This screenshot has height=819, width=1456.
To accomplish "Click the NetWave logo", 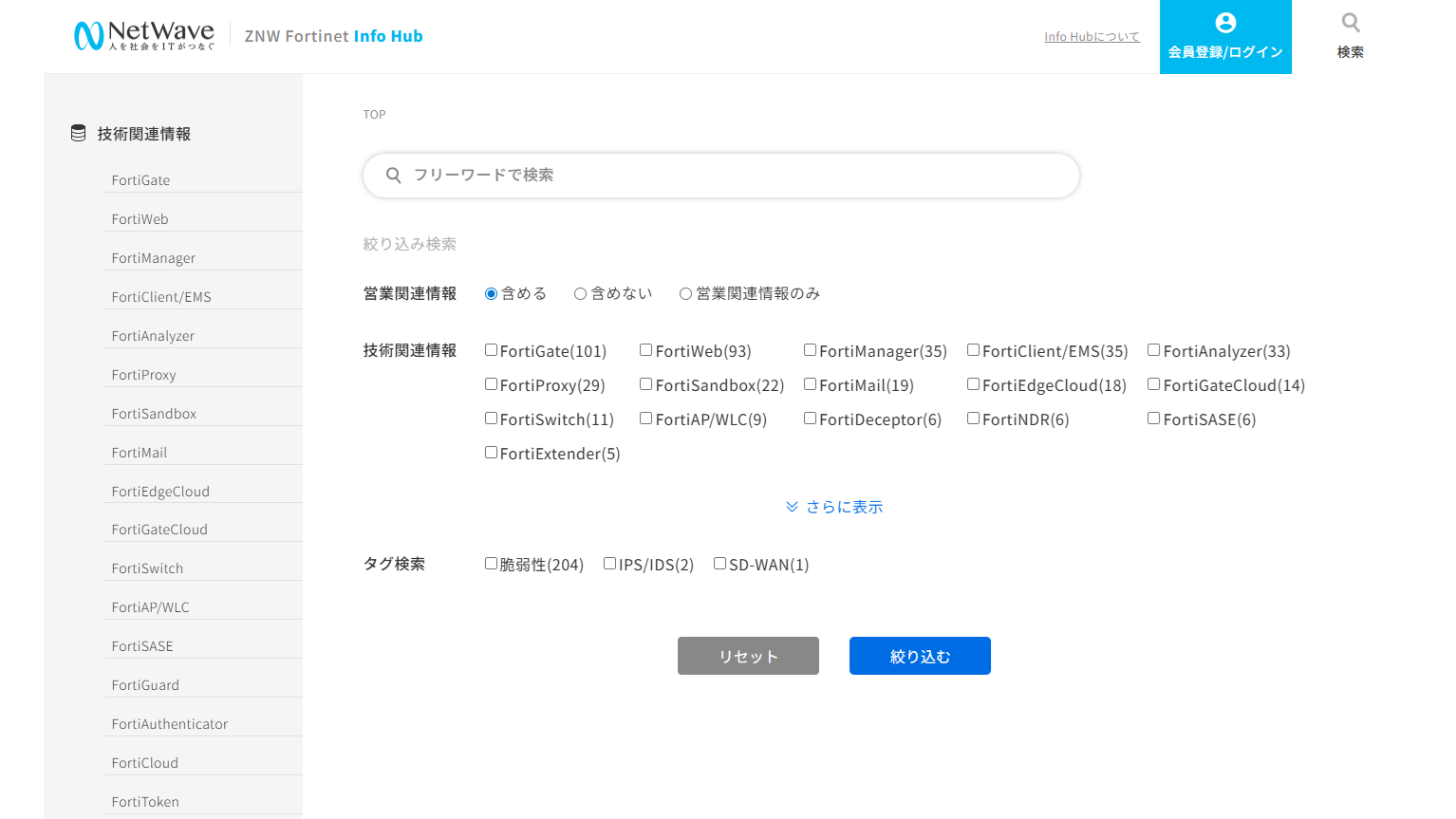I will pos(144,36).
